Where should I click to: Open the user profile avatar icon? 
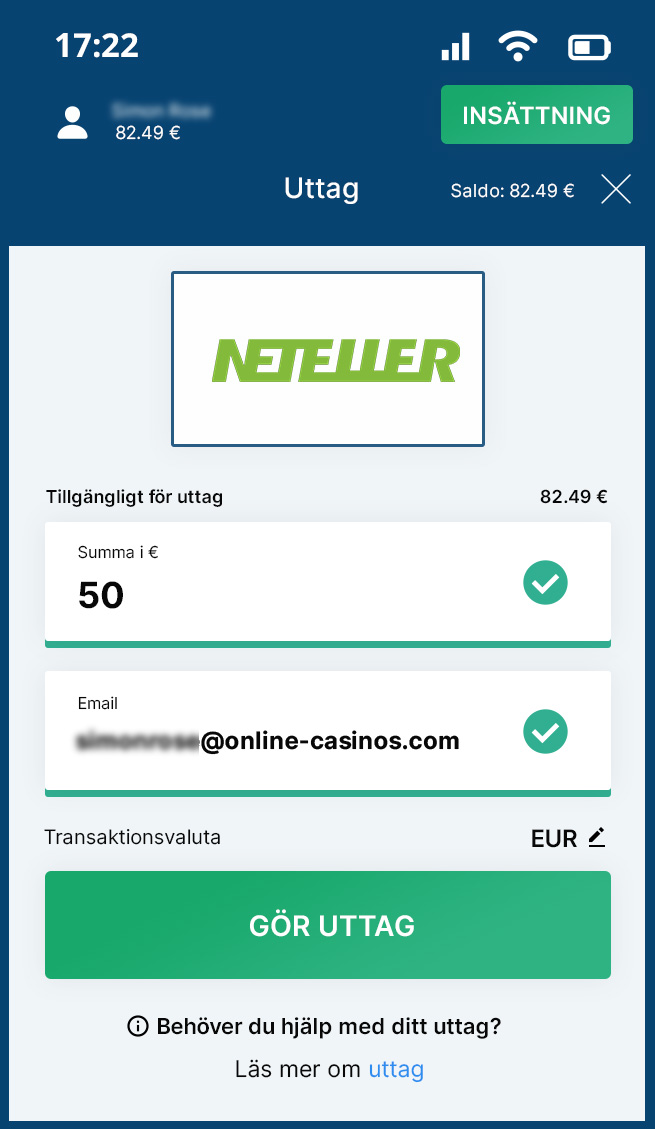pos(72,122)
